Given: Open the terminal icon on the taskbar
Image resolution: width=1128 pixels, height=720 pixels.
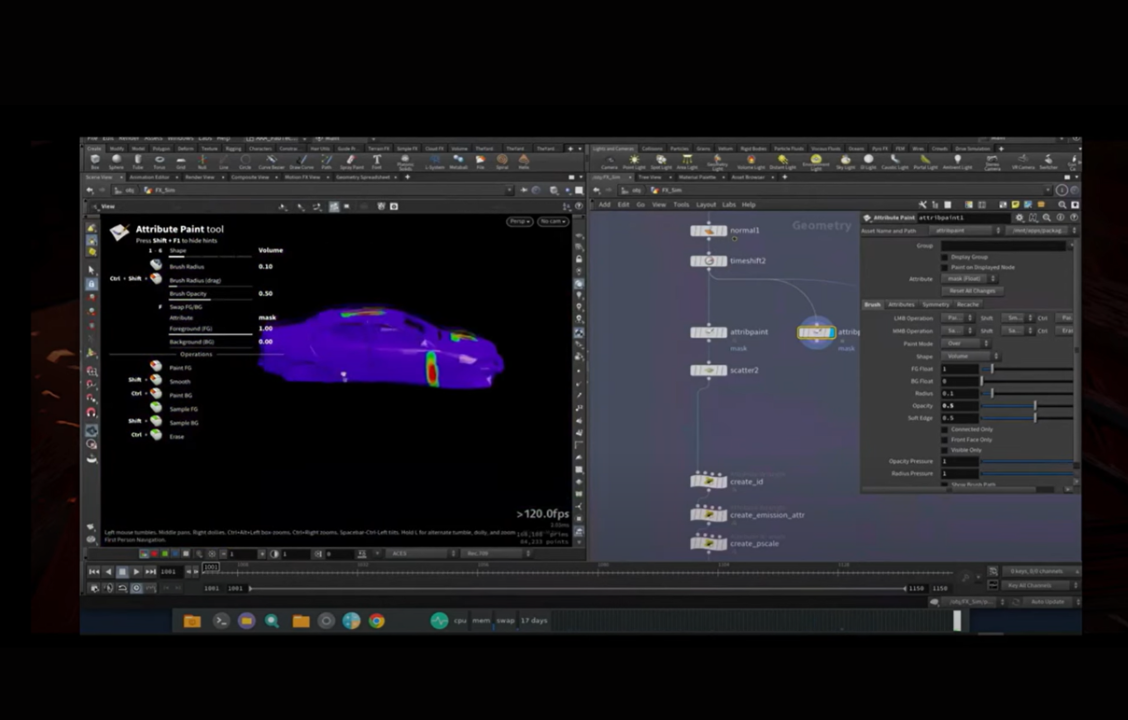Looking at the screenshot, I should [x=221, y=620].
